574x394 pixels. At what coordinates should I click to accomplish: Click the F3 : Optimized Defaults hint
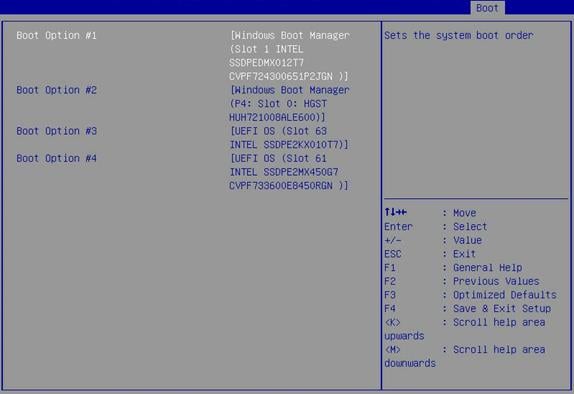point(470,295)
